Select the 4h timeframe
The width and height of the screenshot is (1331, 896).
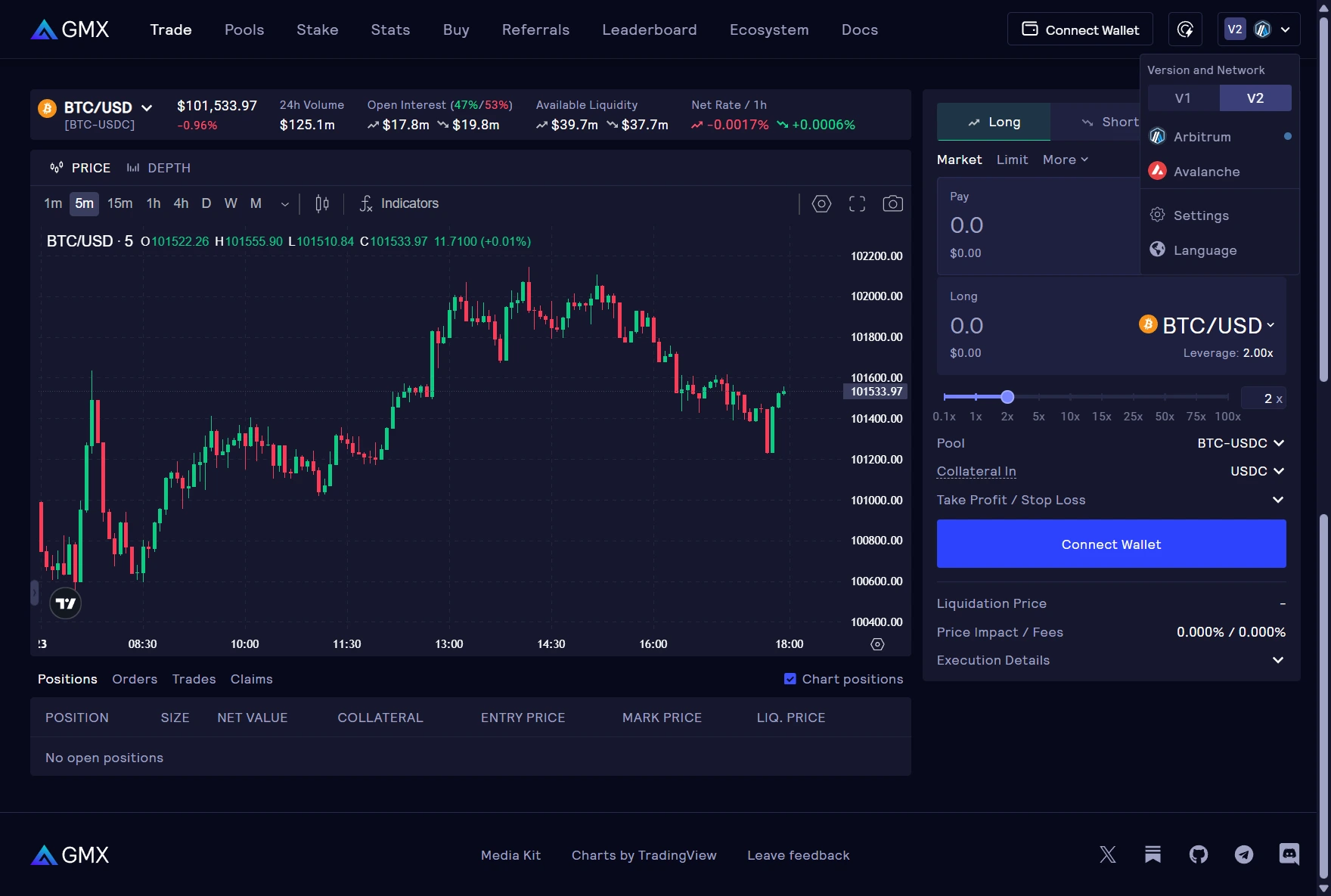tap(181, 203)
